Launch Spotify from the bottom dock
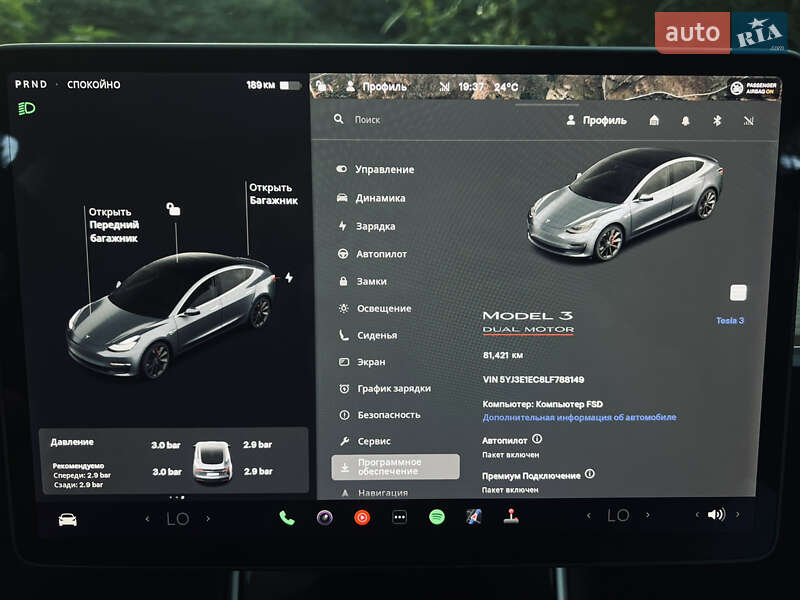 pyautogui.click(x=437, y=517)
